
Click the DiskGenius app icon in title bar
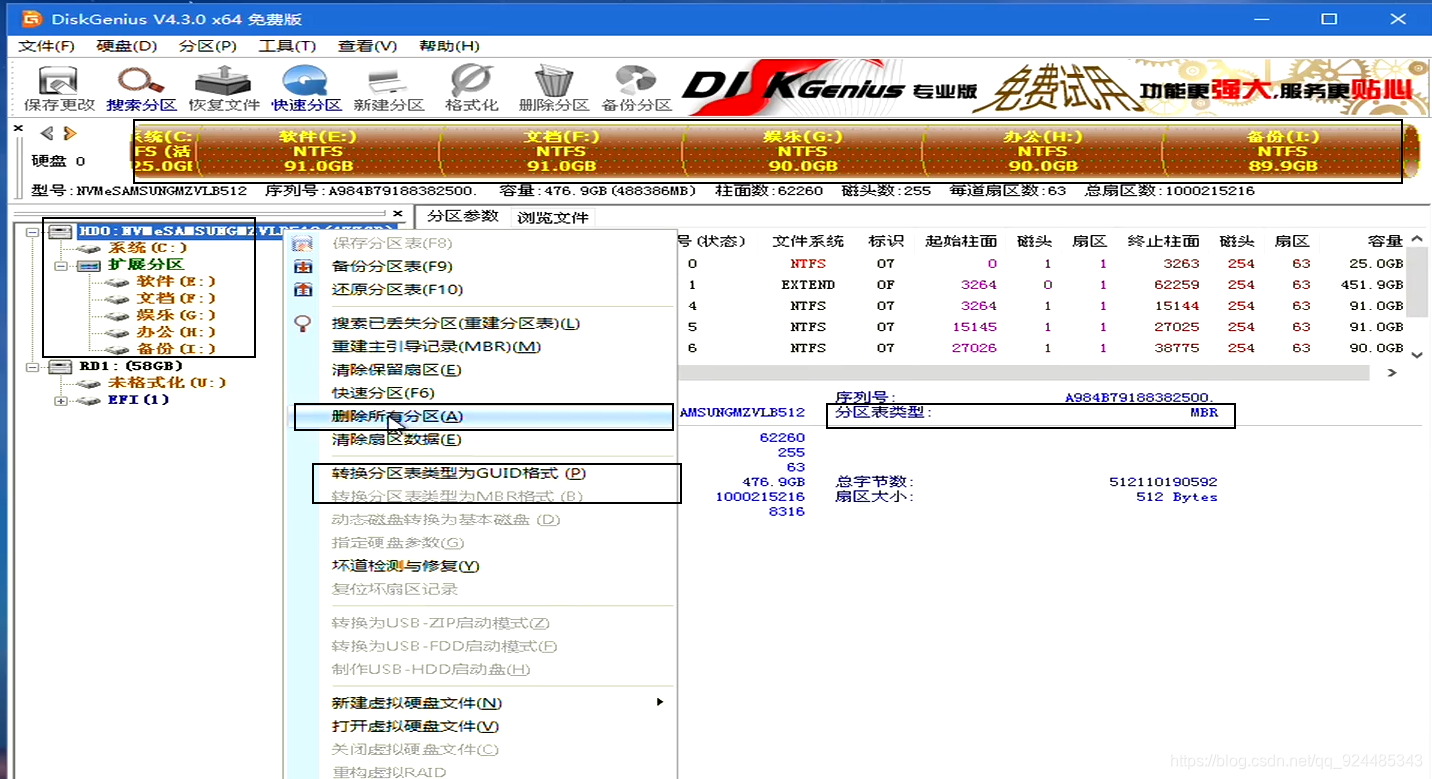coord(32,19)
